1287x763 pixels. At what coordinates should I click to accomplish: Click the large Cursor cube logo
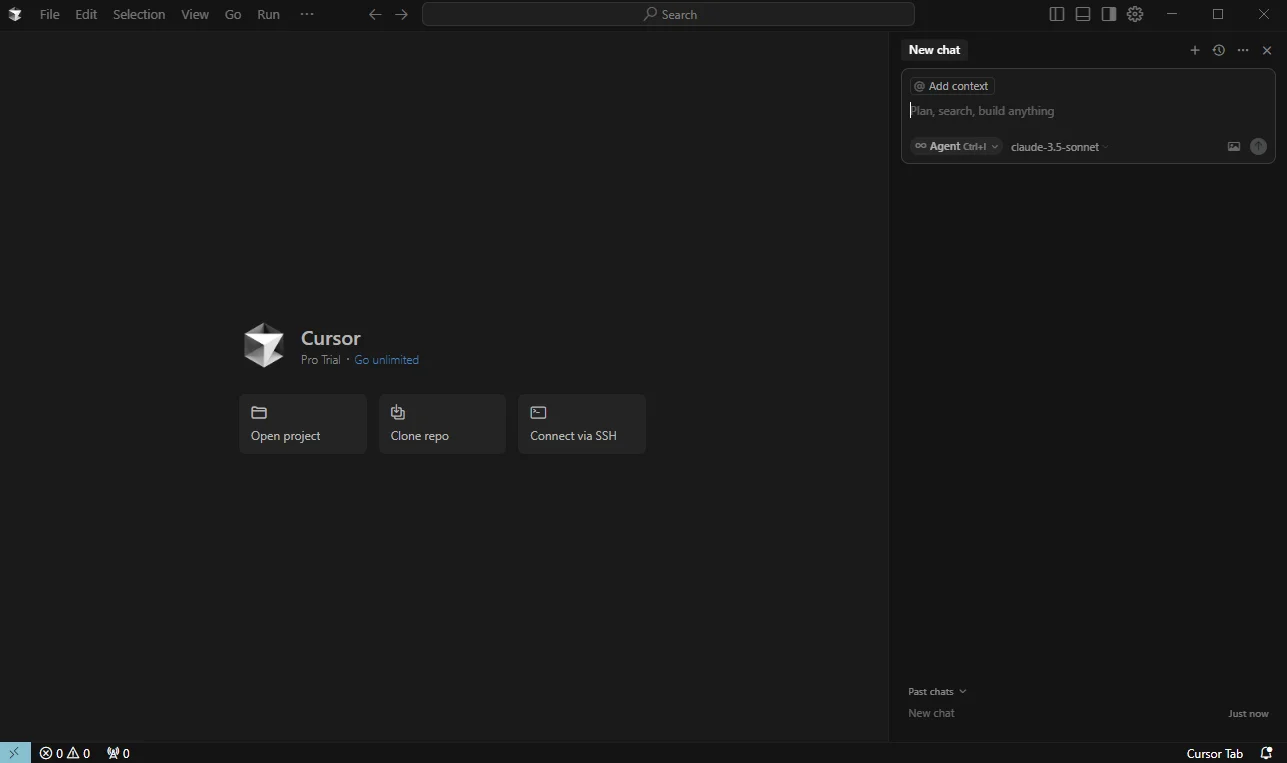264,345
